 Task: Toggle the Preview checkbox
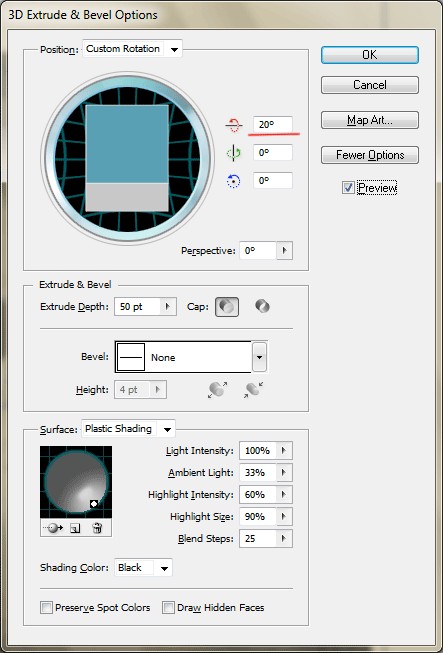(348, 188)
